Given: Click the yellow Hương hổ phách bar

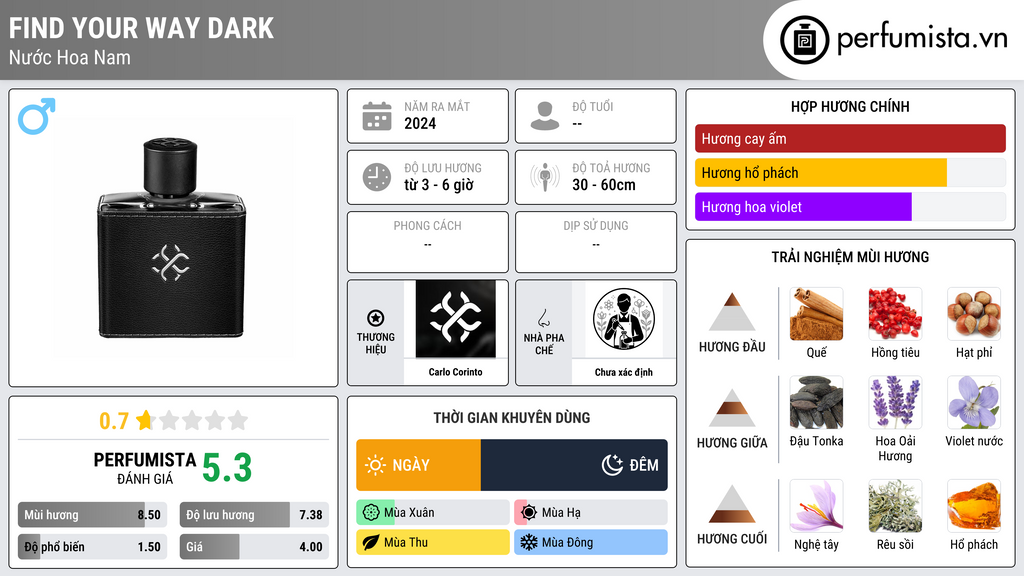Looking at the screenshot, I should 821,173.
